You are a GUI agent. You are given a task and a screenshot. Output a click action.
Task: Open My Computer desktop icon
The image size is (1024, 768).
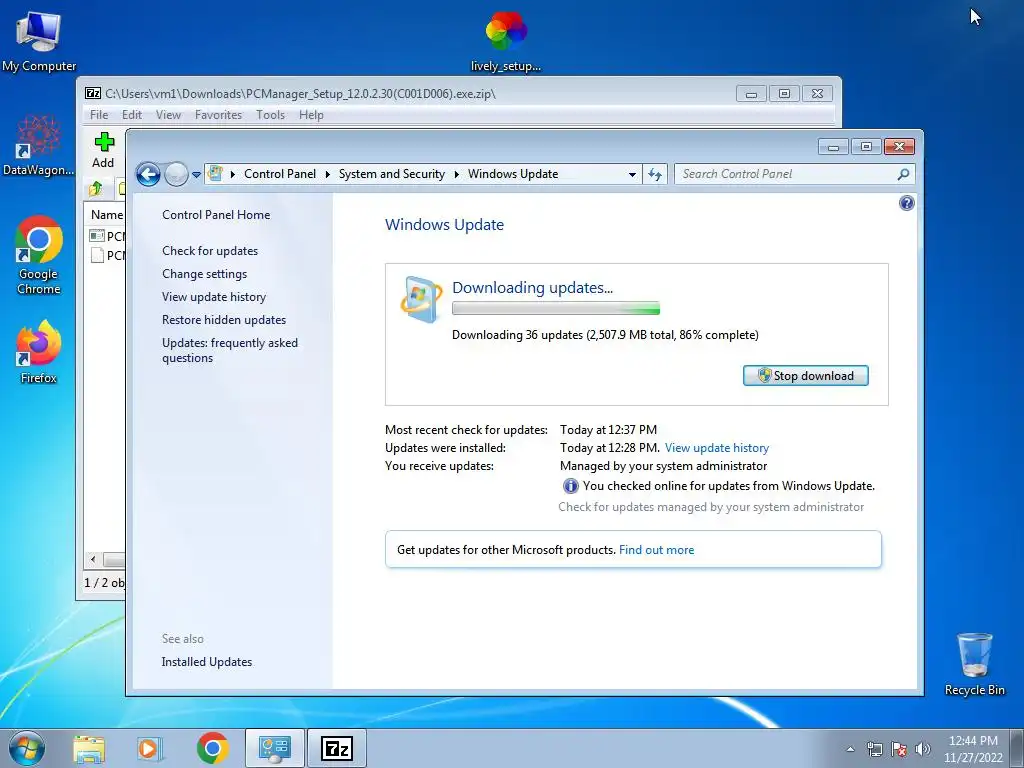pos(39,40)
